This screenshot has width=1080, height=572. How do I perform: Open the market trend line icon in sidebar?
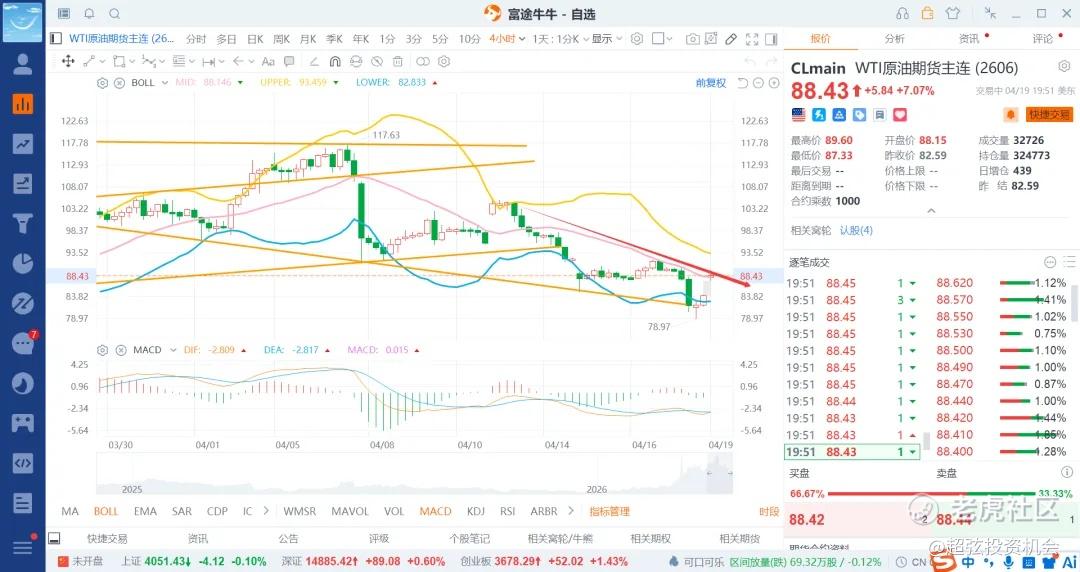click(x=23, y=144)
